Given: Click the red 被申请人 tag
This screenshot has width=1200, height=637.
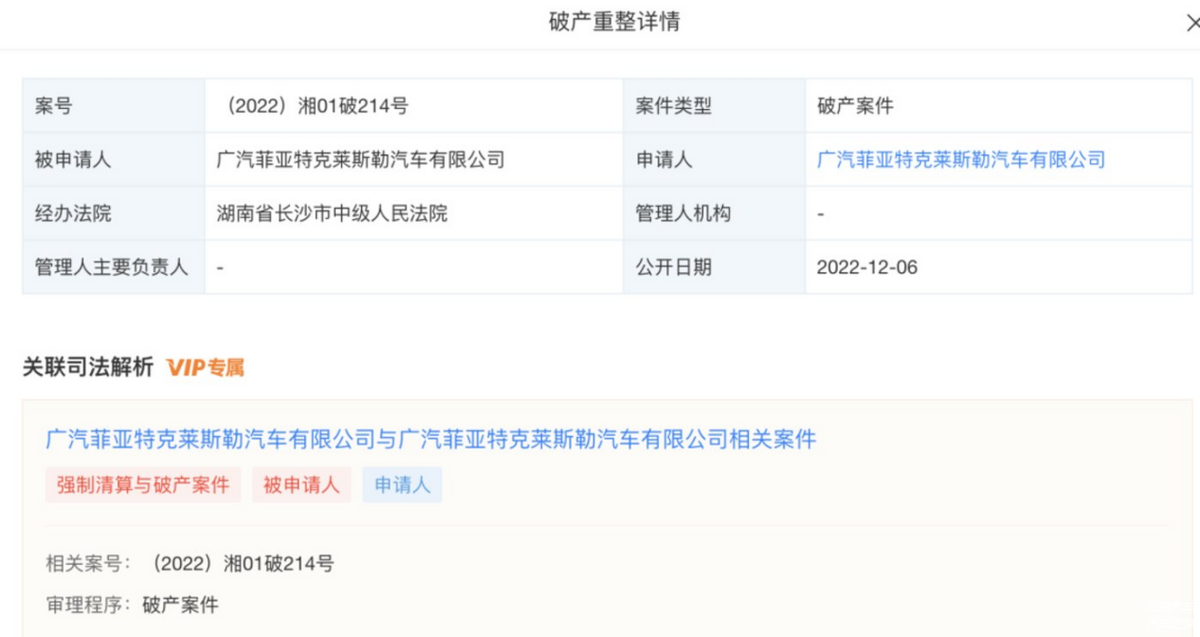Looking at the screenshot, I should pyautogui.click(x=301, y=486).
